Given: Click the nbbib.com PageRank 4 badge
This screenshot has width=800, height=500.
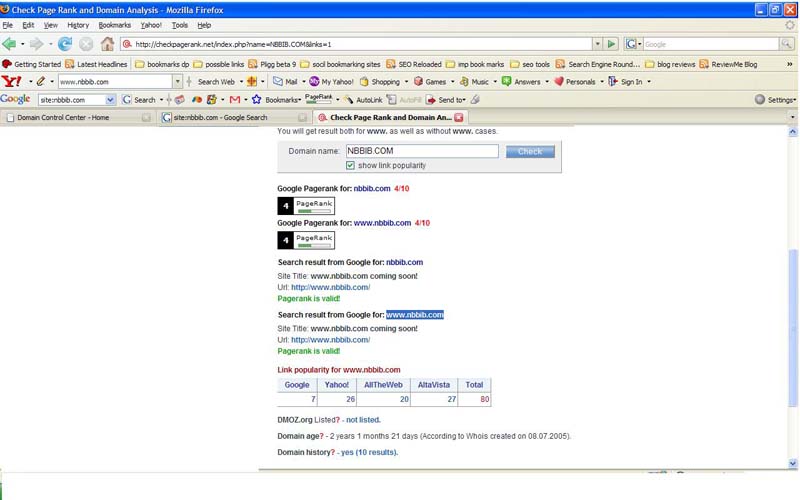Looking at the screenshot, I should pyautogui.click(x=306, y=206).
